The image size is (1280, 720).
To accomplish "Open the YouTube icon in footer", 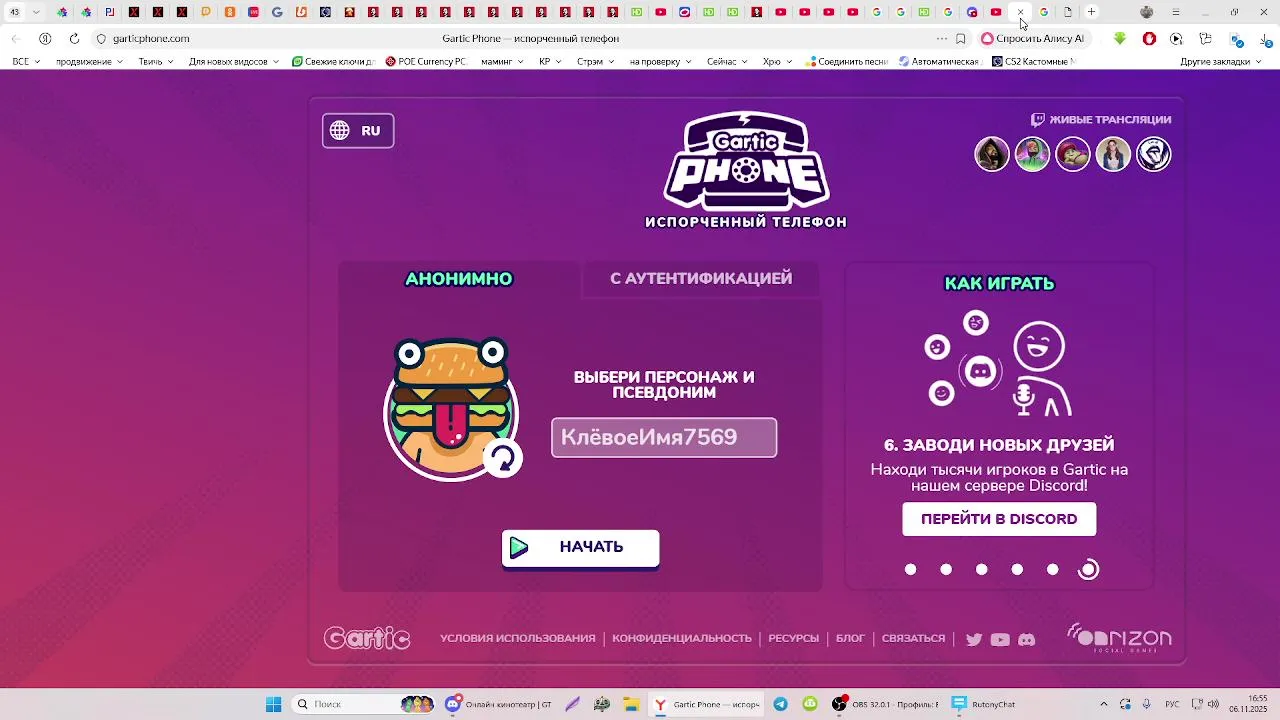I will click(x=1000, y=640).
